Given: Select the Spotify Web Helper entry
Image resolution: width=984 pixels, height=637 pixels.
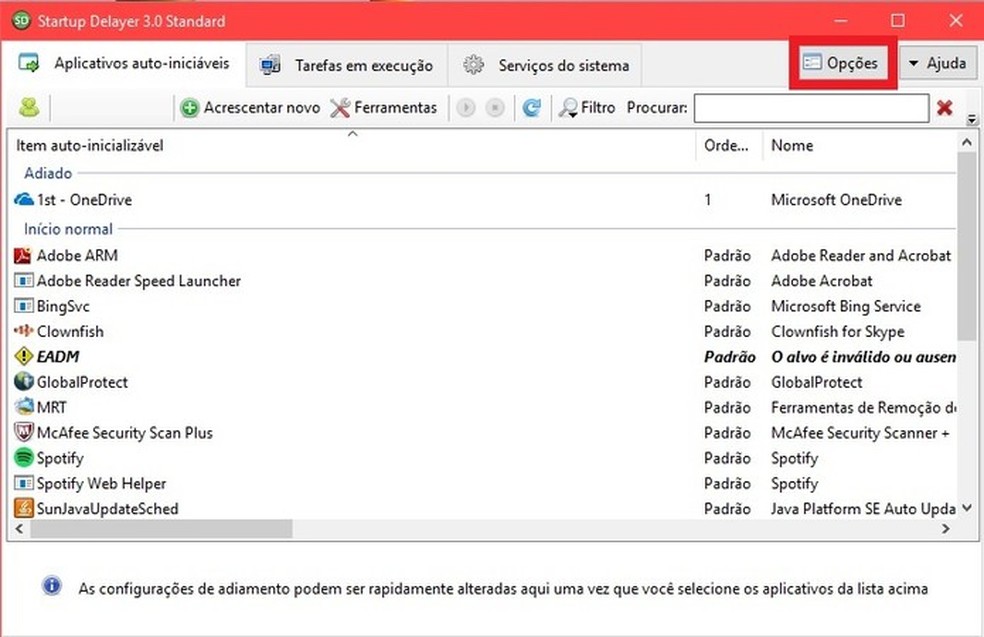Looking at the screenshot, I should coord(102,483).
